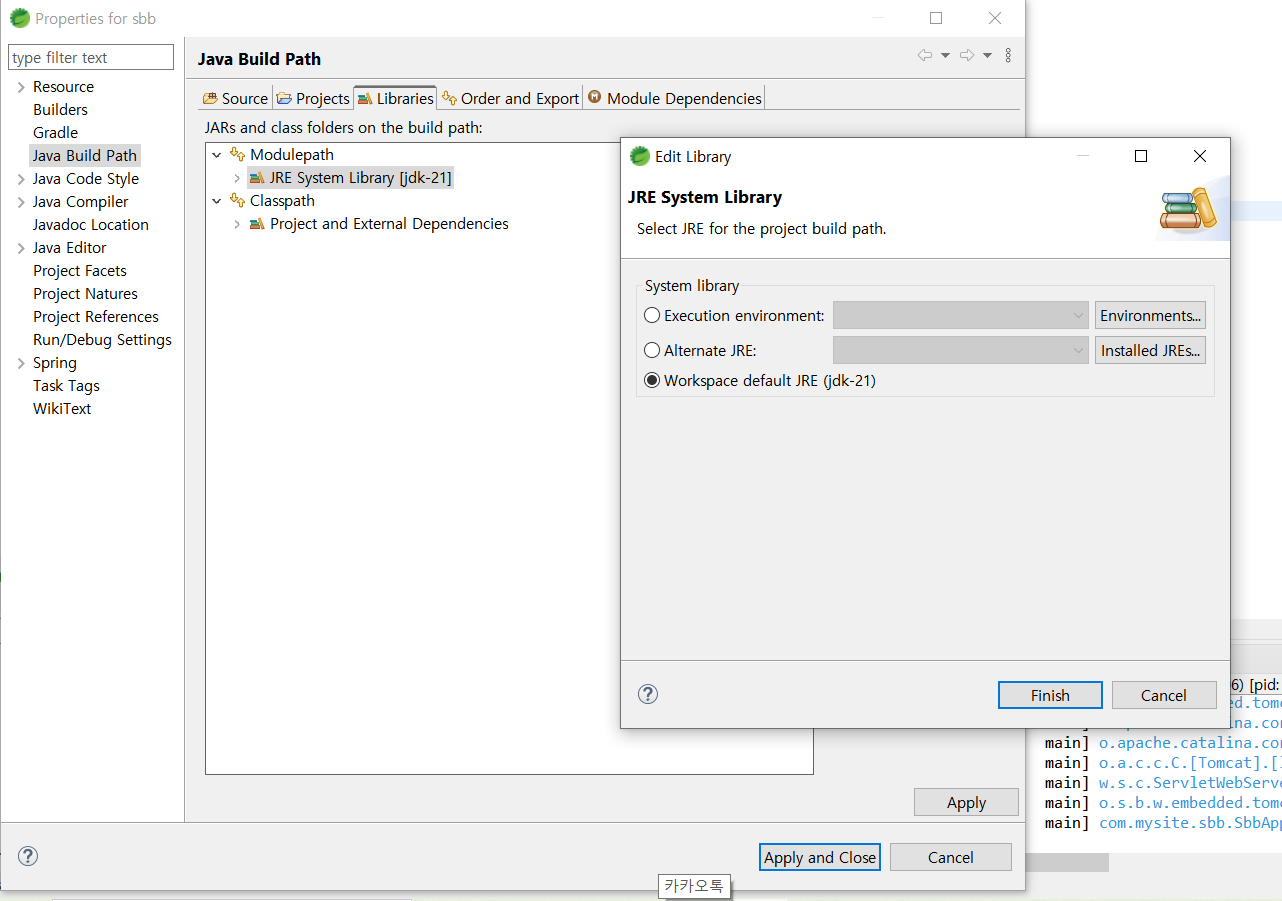Click the Environments... button
Viewport: 1282px width, 901px height.
[x=1150, y=315]
